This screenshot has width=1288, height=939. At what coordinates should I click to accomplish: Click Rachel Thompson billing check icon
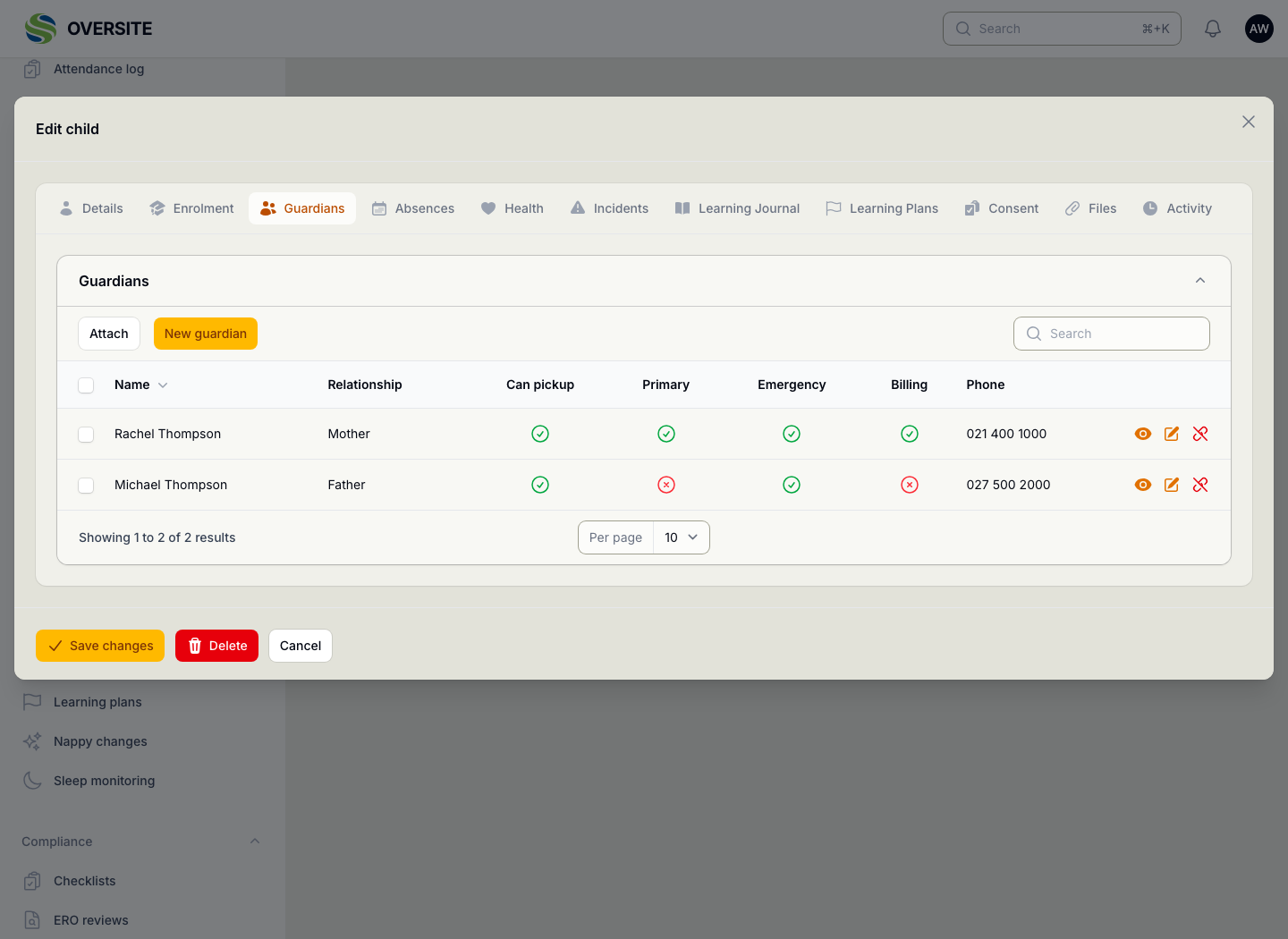coord(910,434)
